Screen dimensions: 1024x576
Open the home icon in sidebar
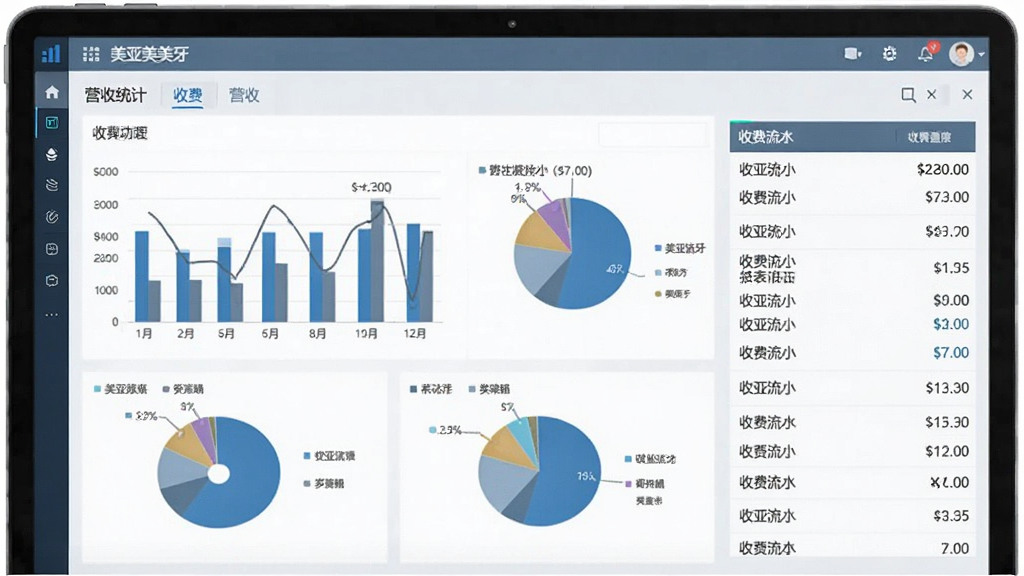pyautogui.click(x=52, y=92)
